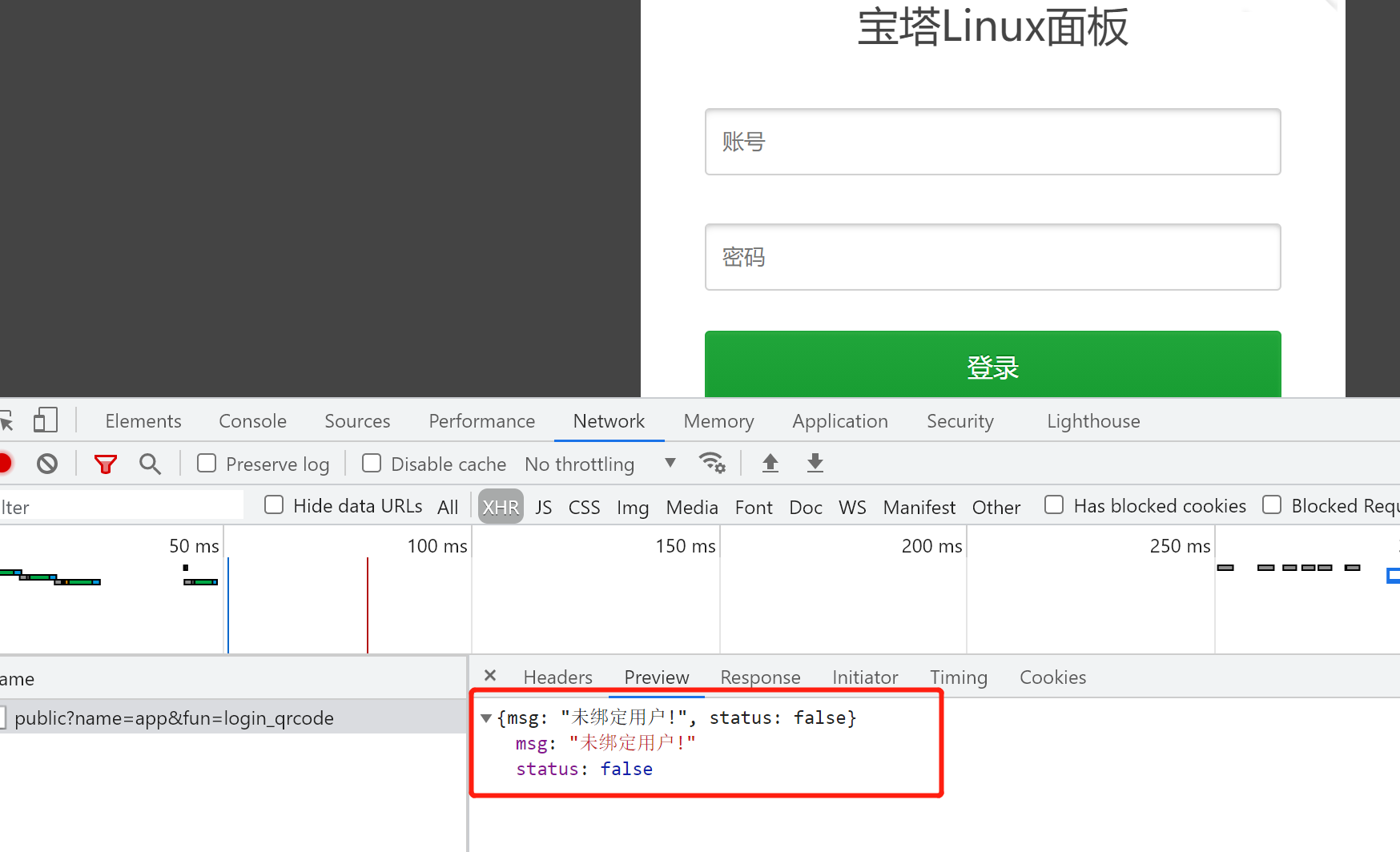This screenshot has width=1400, height=852.
Task: Open the network search magnifier
Action: pyautogui.click(x=150, y=464)
